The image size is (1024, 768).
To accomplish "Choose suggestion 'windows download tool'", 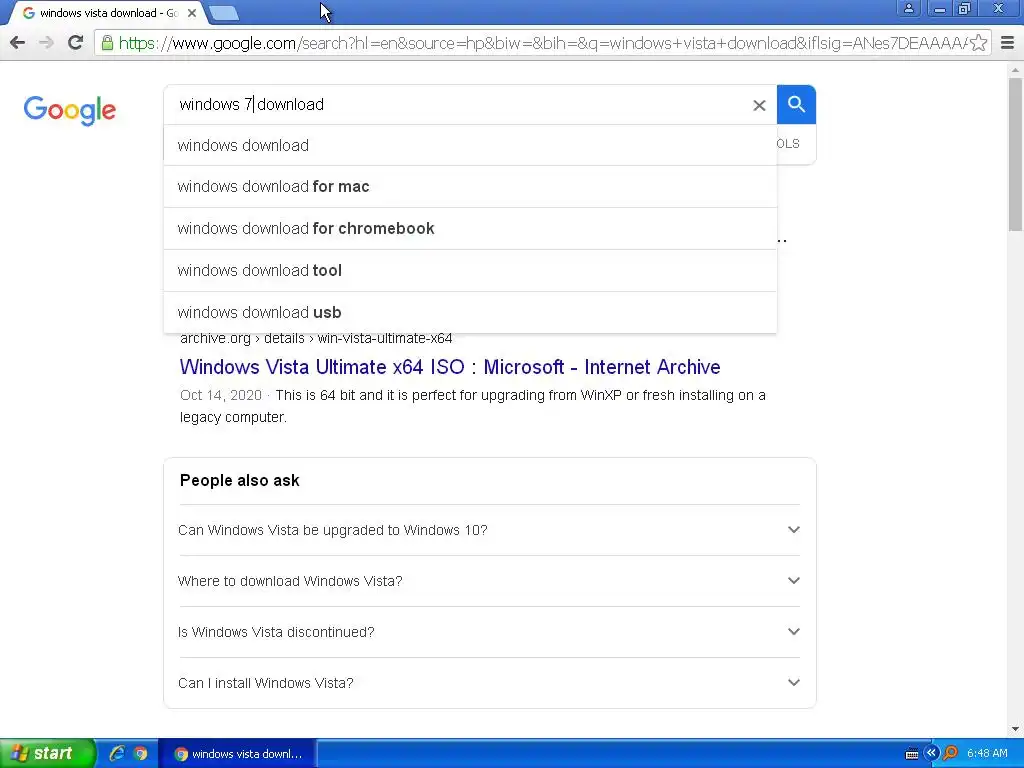I will point(470,270).
